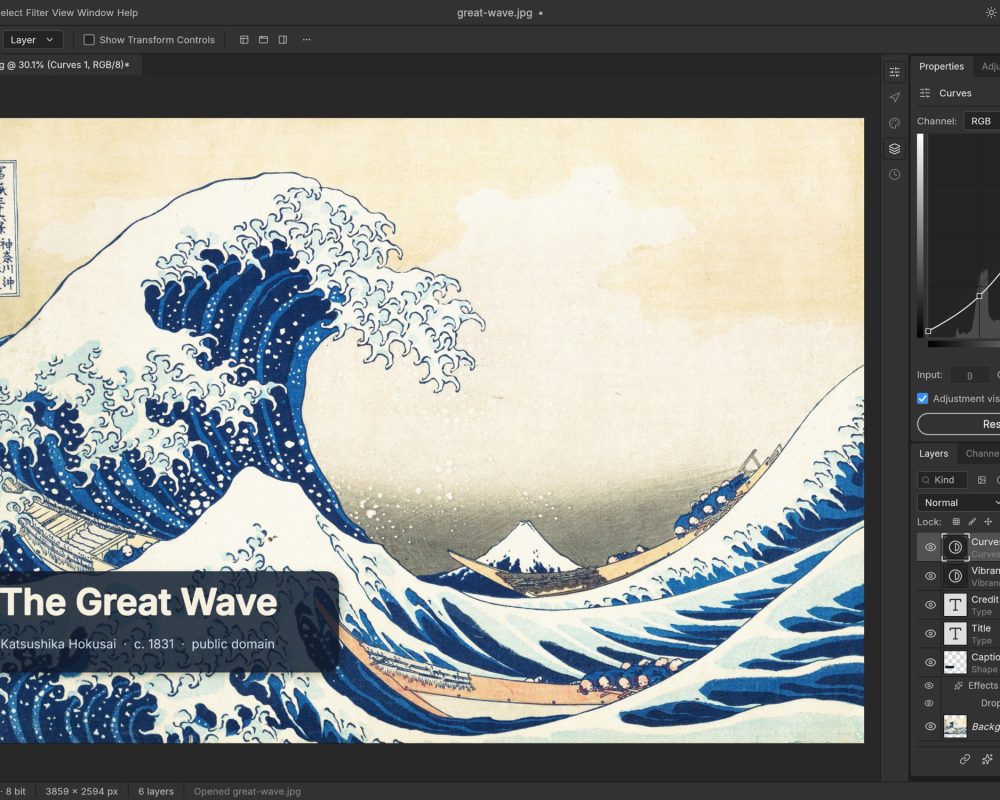1000x800 pixels.
Task: Open the Kind layer filter box
Action: coord(942,480)
